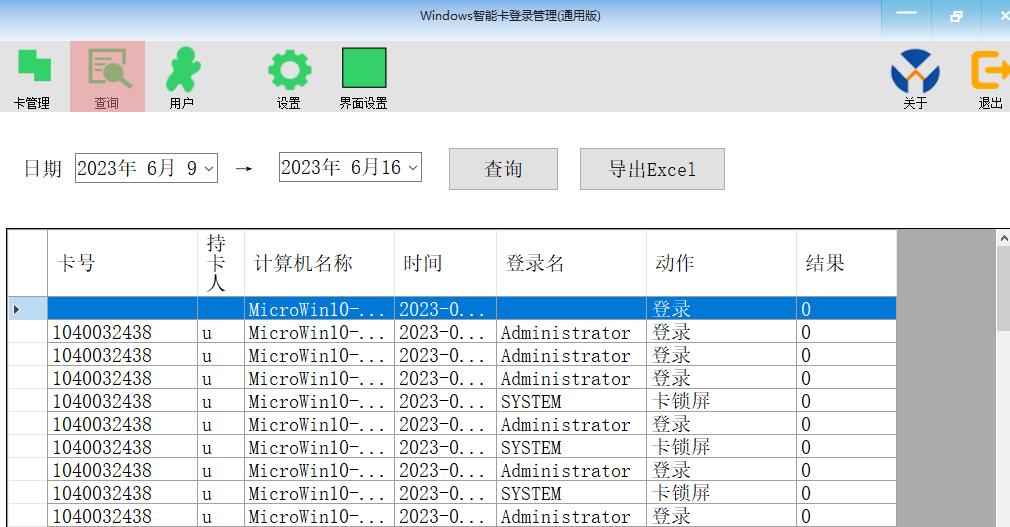Open 界面设置 green square icon

[x=363, y=76]
